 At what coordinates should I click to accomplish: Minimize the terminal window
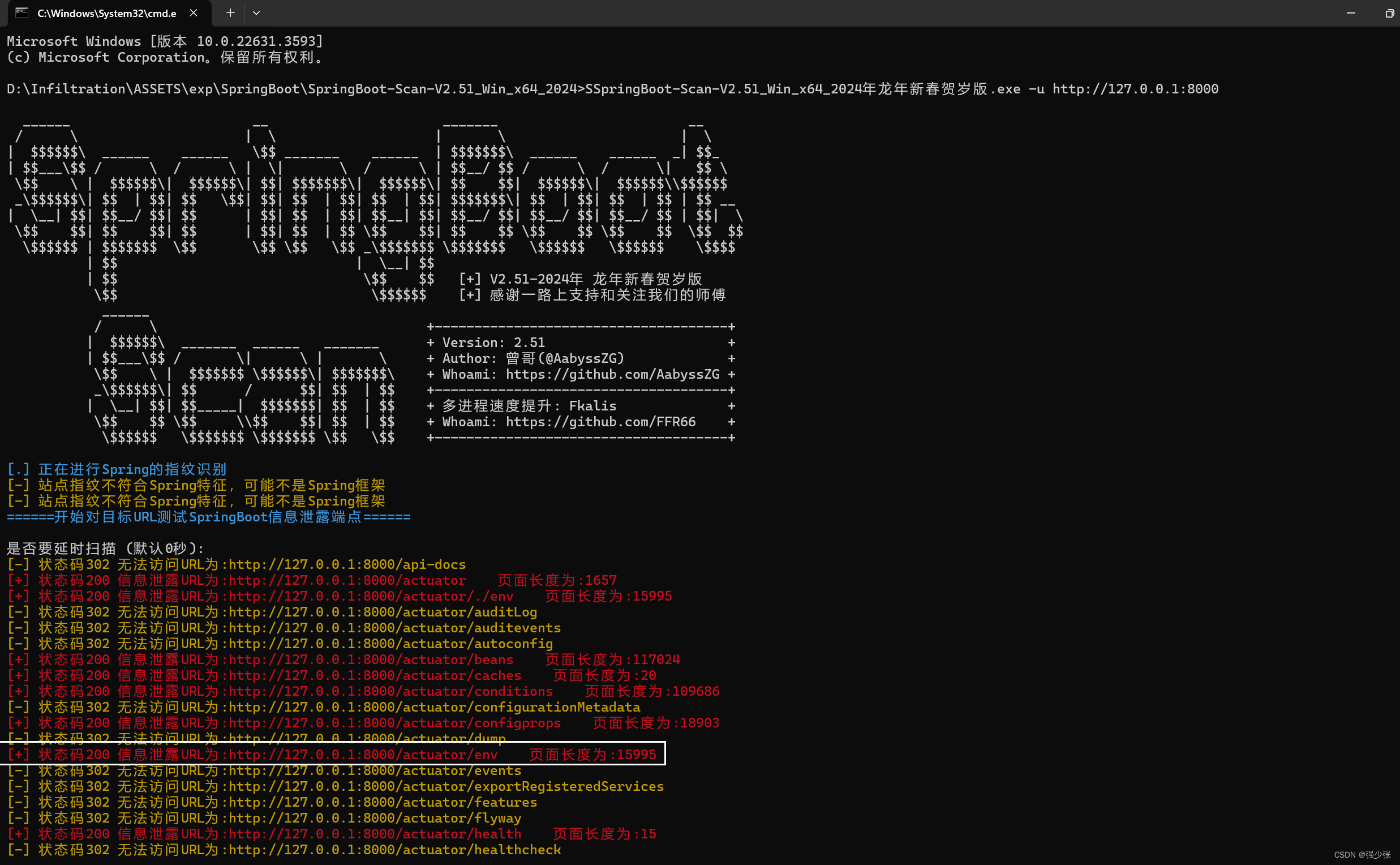(1351, 13)
